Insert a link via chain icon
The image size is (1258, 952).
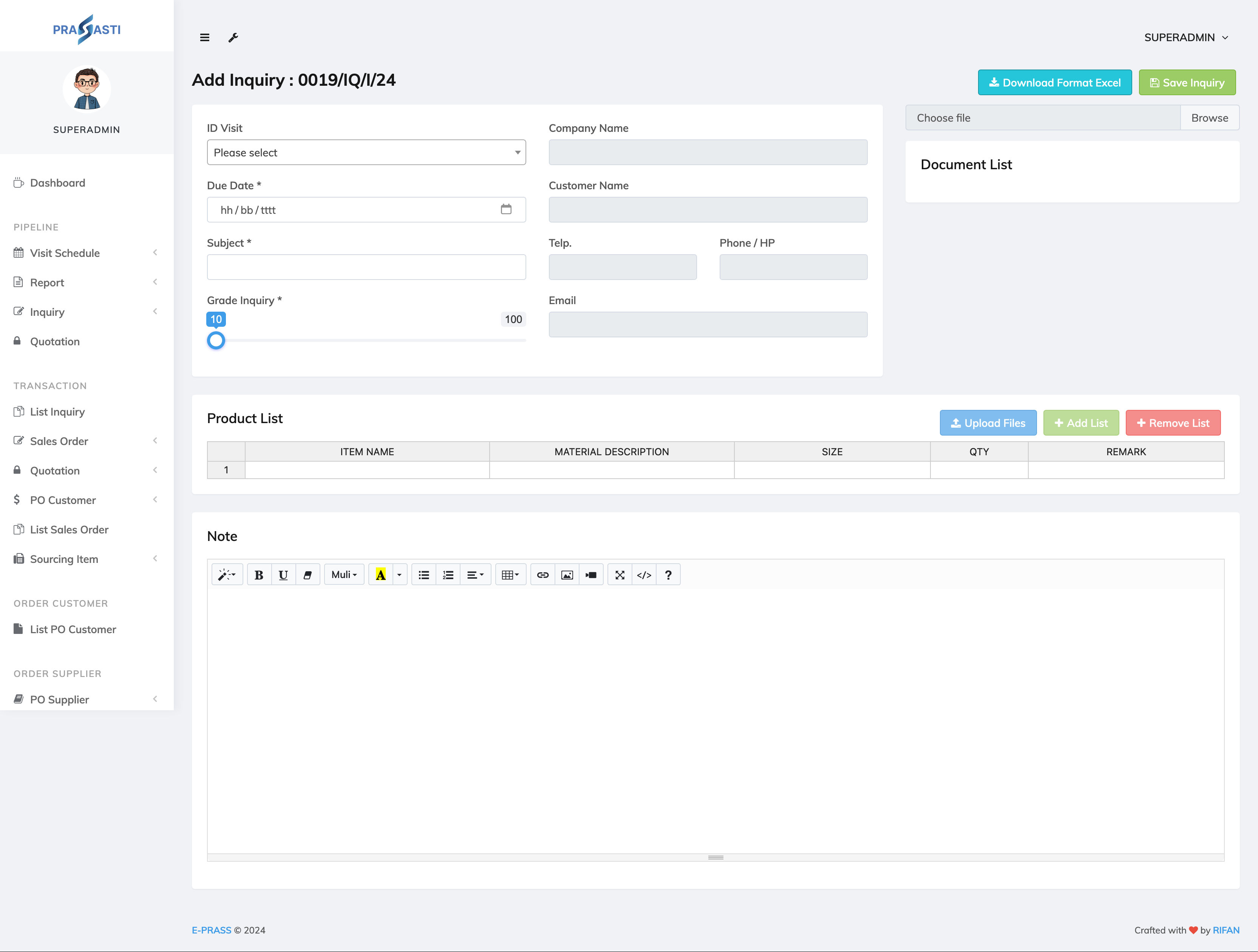point(542,575)
